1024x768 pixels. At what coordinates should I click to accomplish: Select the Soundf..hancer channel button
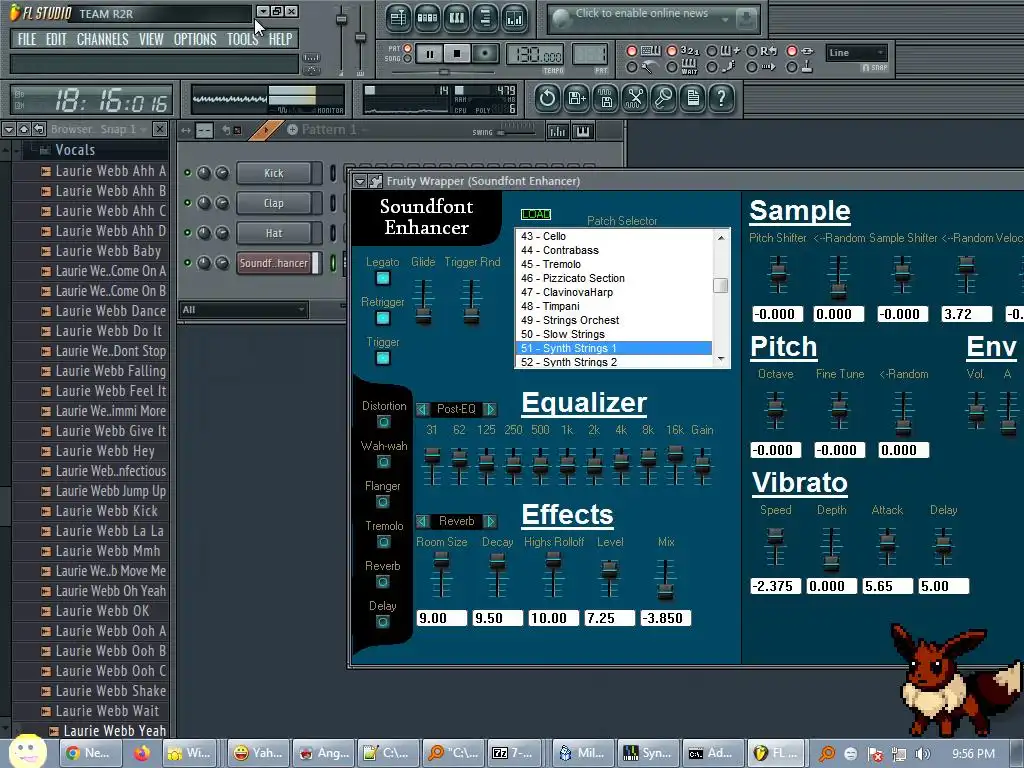(x=274, y=263)
